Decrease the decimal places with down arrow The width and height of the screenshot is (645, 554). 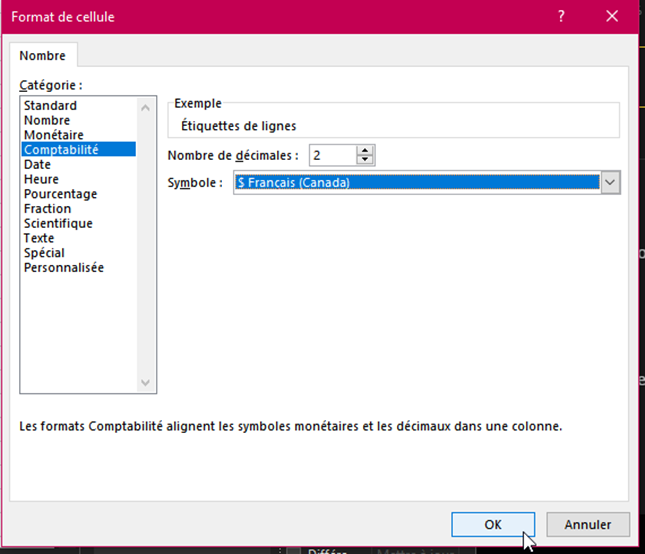tap(365, 159)
